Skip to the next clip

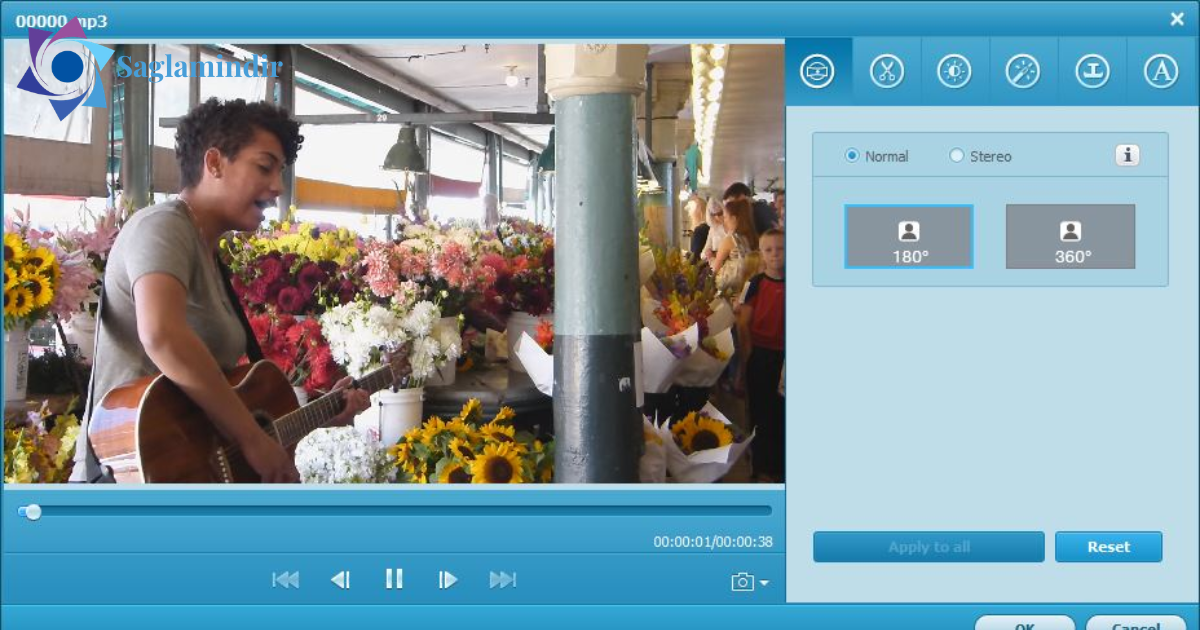[x=502, y=580]
